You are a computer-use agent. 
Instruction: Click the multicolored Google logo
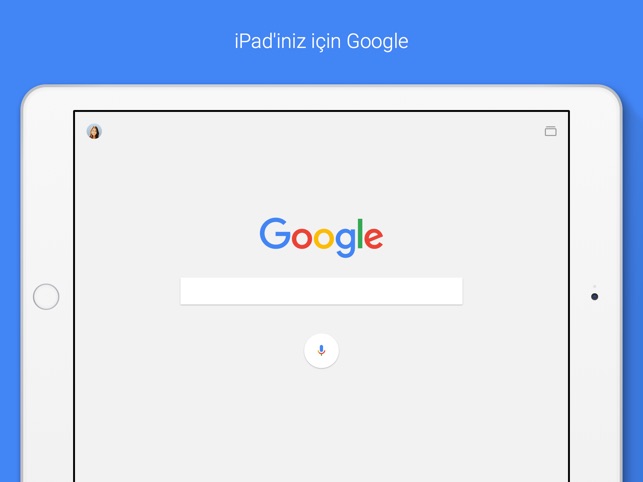tap(322, 238)
